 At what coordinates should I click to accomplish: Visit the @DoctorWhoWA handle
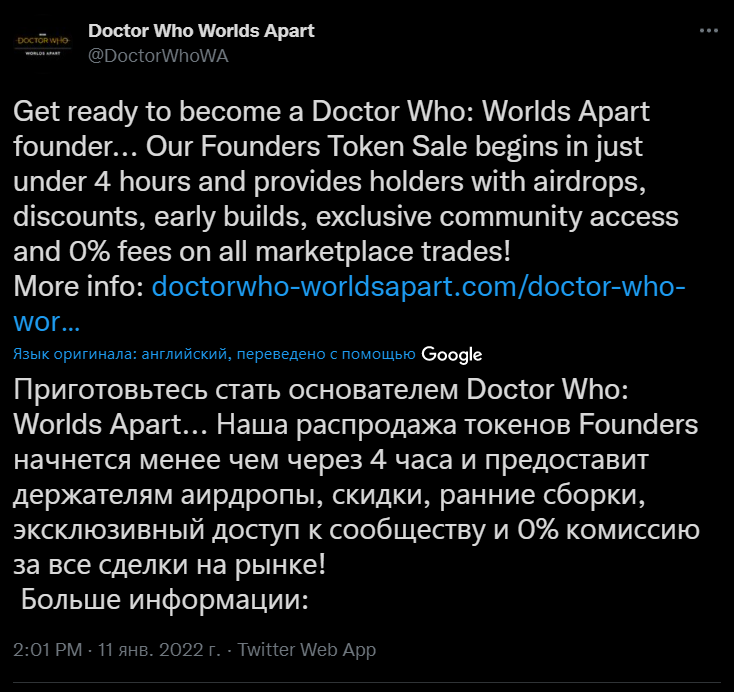pyautogui.click(x=158, y=56)
